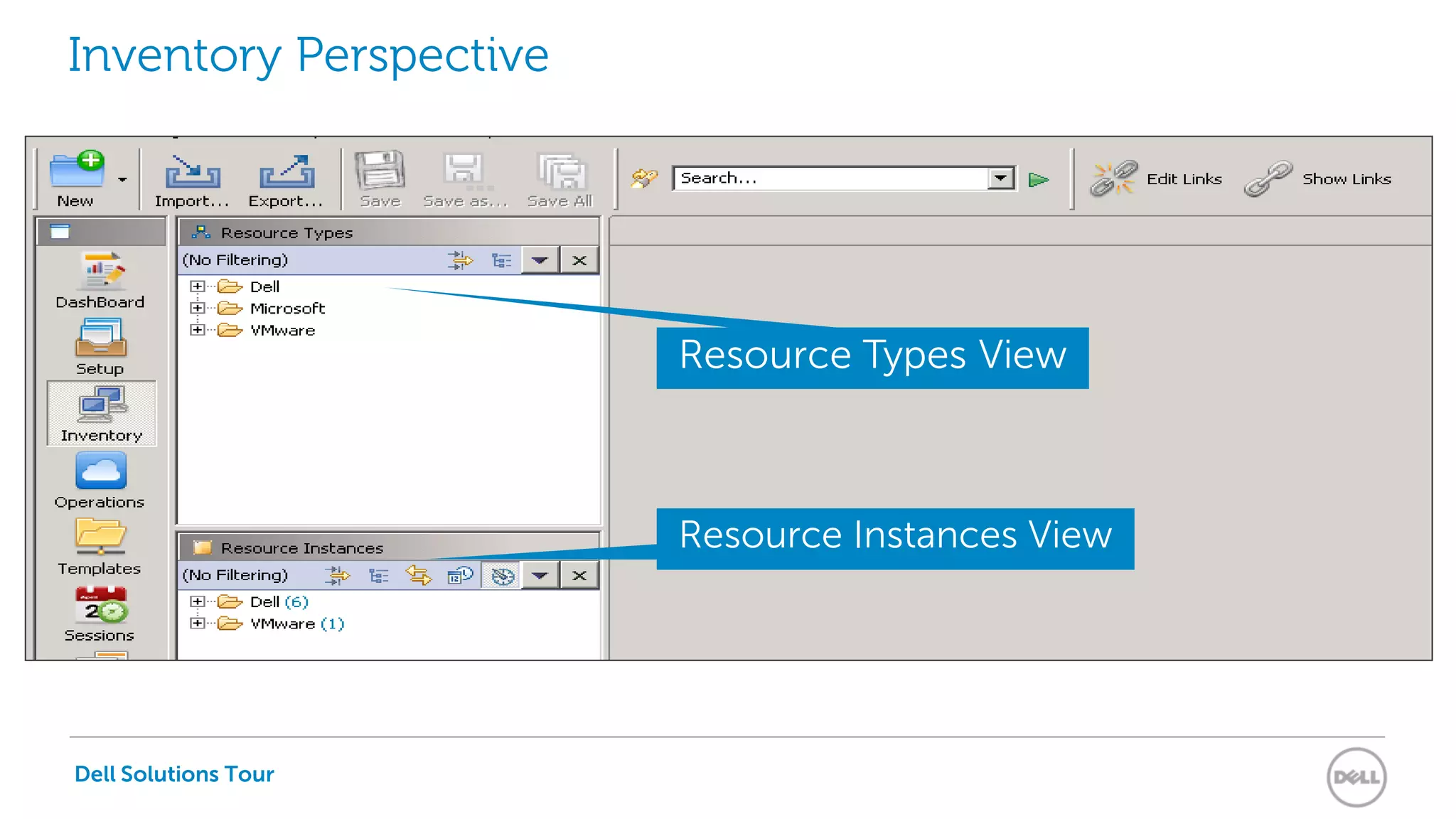Select Dell in Resource Types tree
This screenshot has height=819, width=1456.
point(264,287)
